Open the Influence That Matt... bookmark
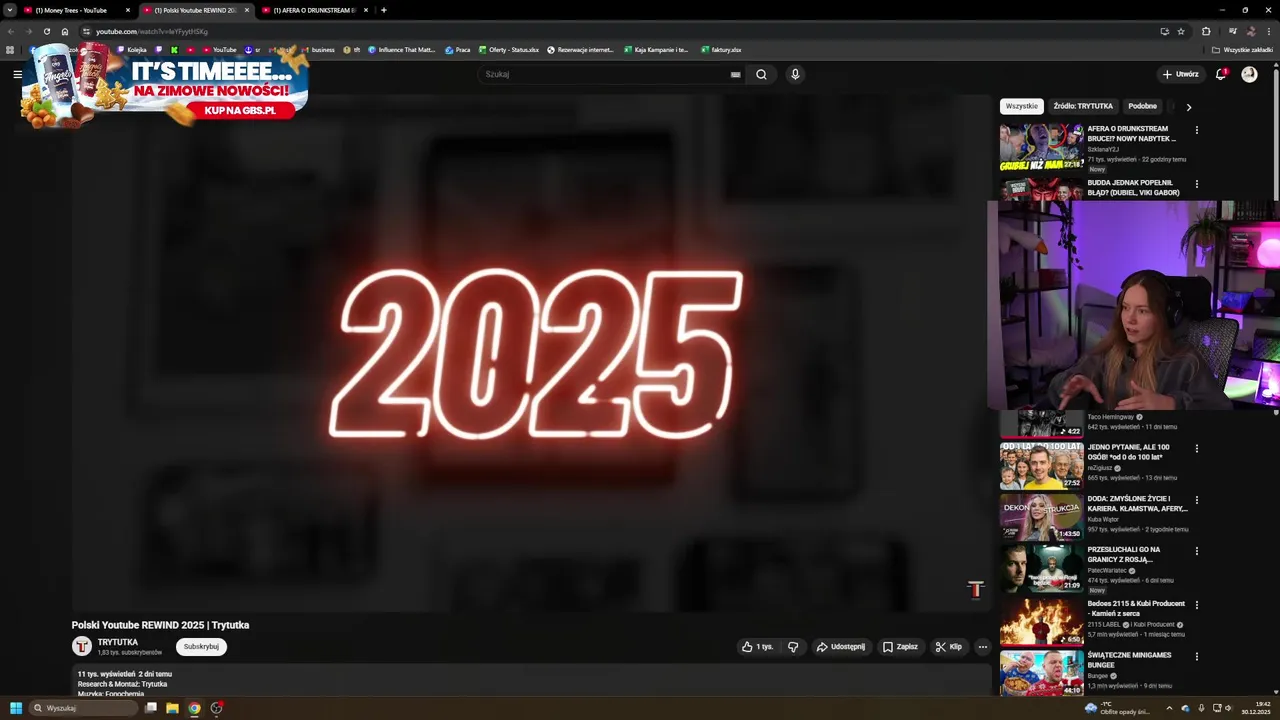 (x=401, y=49)
